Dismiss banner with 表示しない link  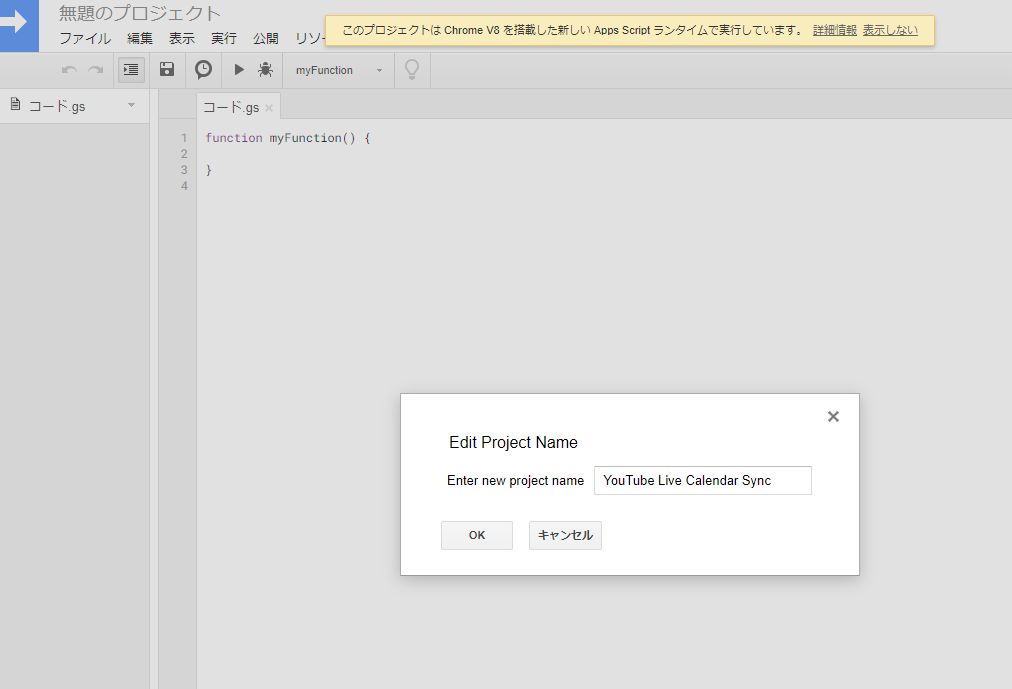[890, 30]
